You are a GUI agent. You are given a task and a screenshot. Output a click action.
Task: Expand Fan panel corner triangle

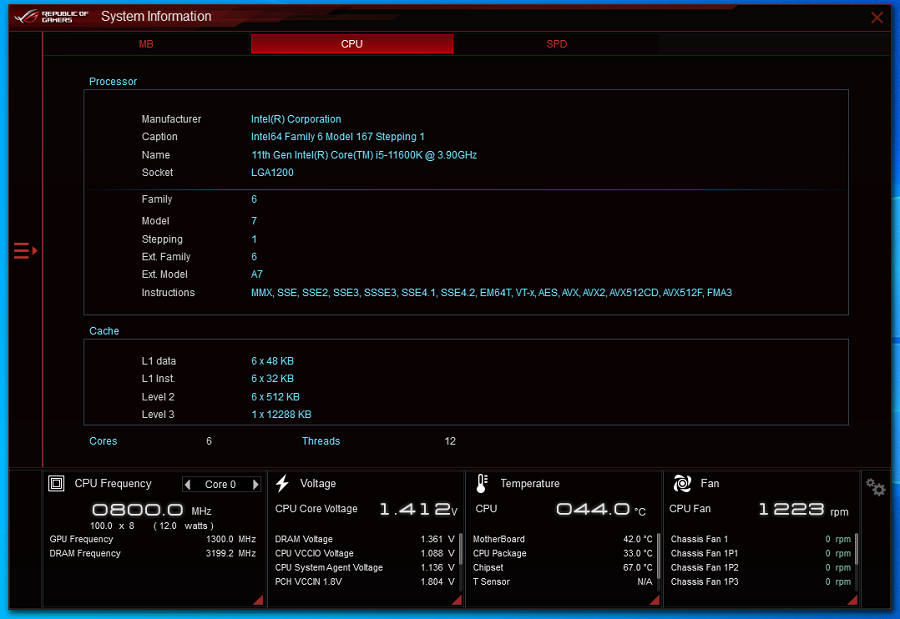point(852,599)
